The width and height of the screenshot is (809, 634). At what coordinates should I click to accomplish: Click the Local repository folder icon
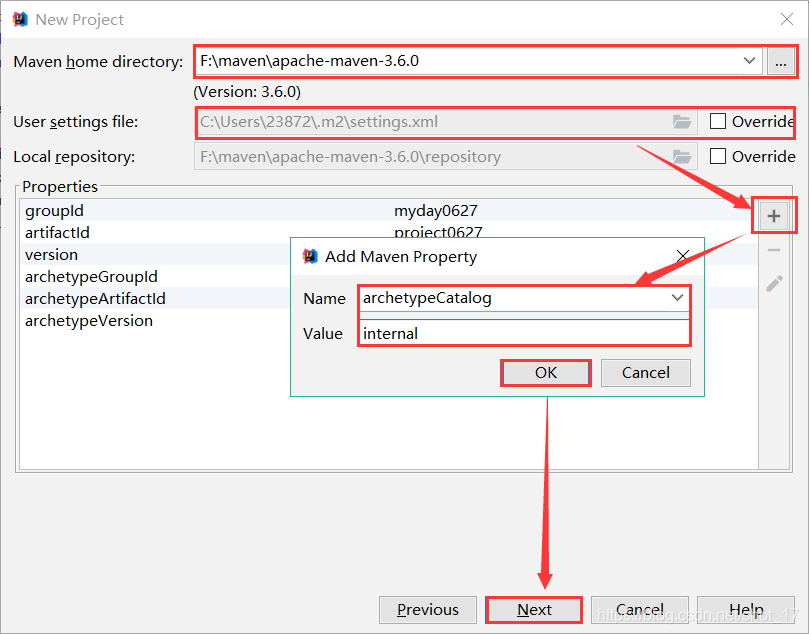click(682, 156)
